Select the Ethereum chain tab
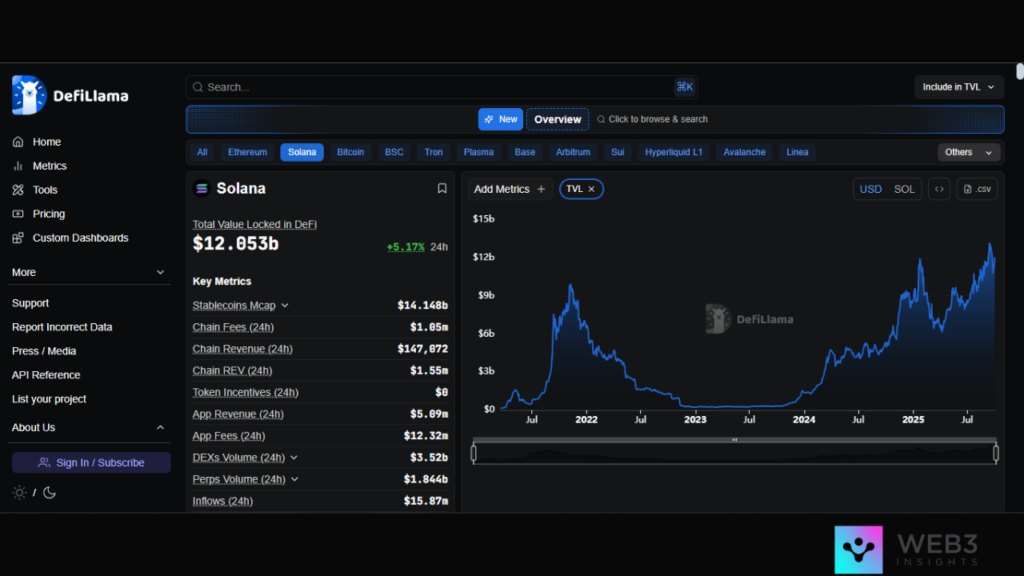The height and width of the screenshot is (576, 1024). point(247,152)
